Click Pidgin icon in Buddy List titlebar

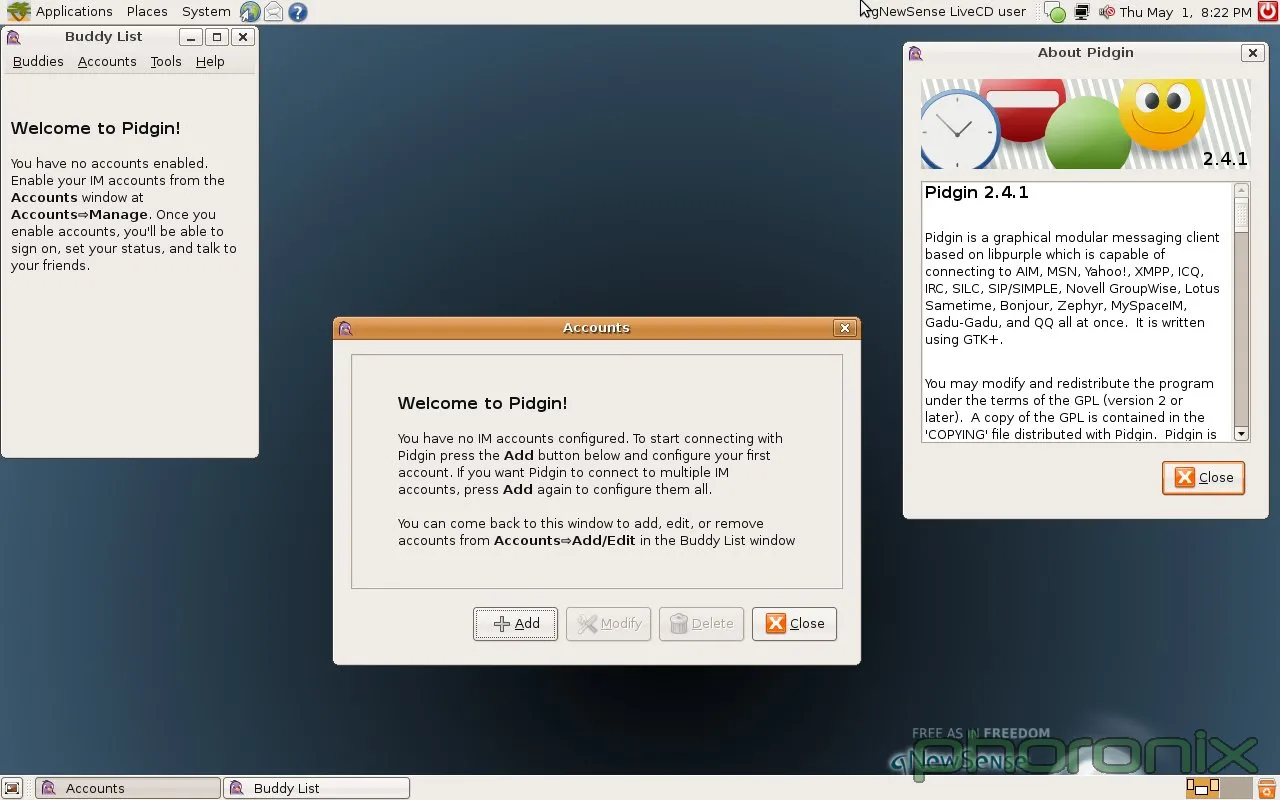[14, 37]
